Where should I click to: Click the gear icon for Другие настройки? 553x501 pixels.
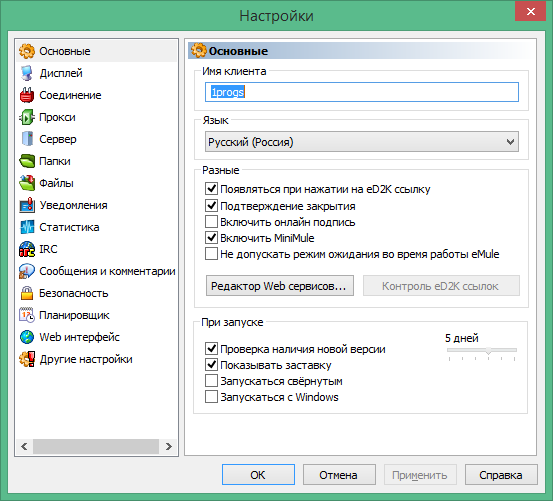point(27,359)
